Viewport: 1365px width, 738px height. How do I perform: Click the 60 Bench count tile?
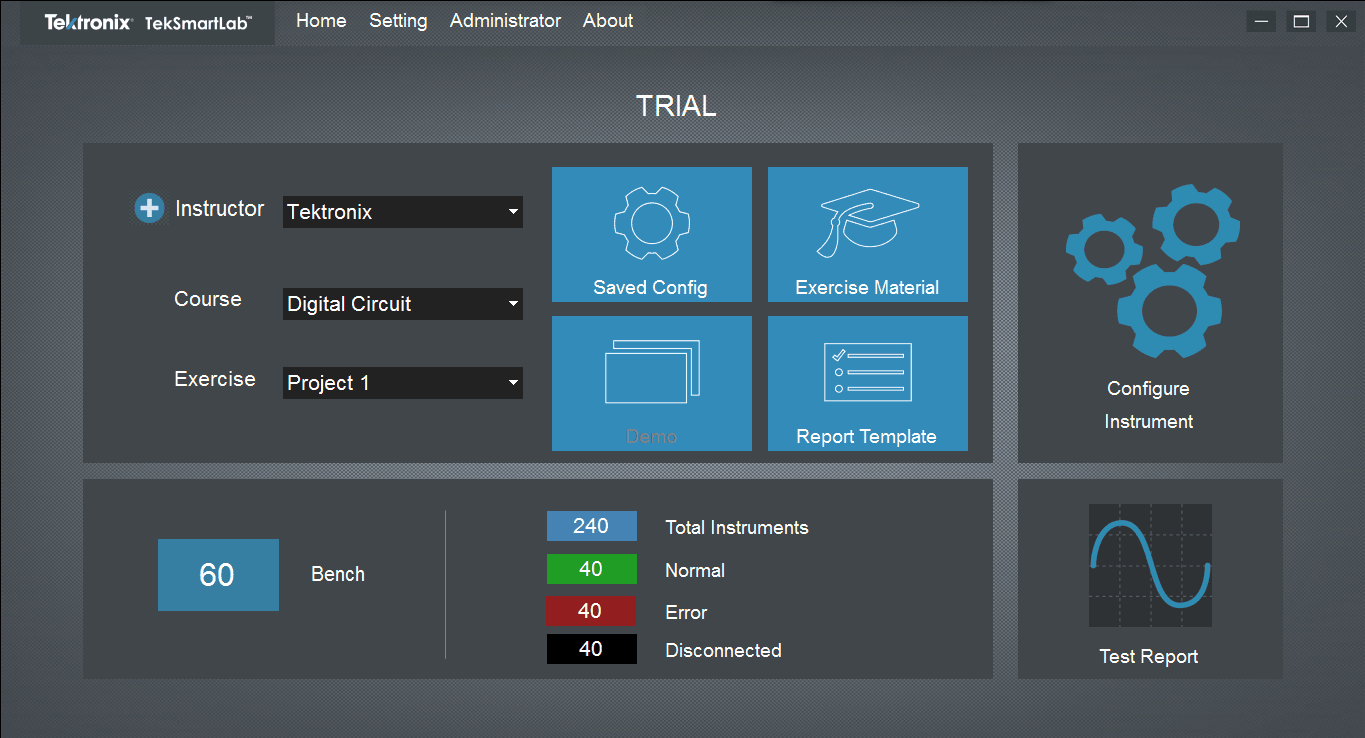click(x=218, y=575)
